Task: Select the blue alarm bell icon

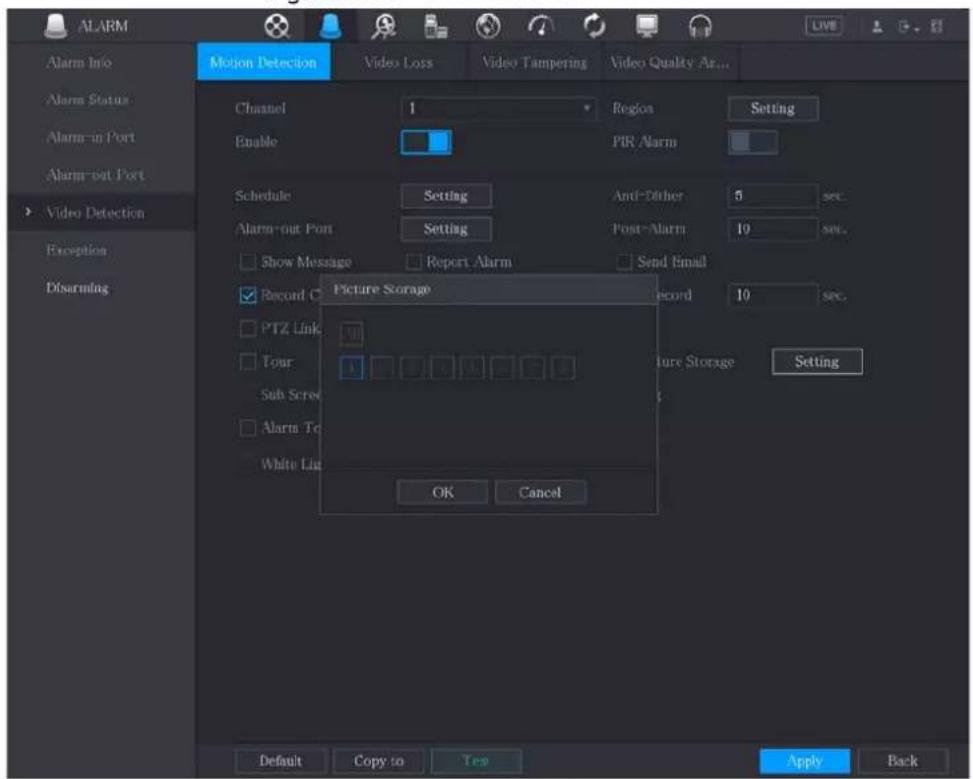Action: (x=330, y=27)
